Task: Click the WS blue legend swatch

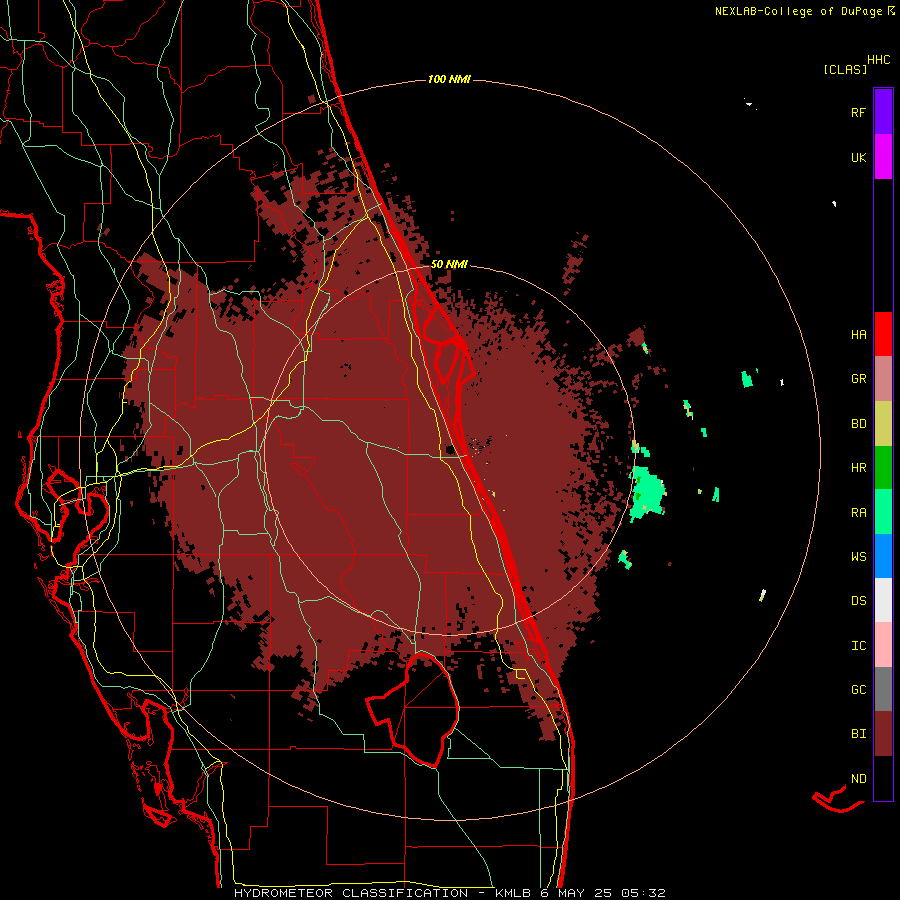Action: [x=883, y=556]
